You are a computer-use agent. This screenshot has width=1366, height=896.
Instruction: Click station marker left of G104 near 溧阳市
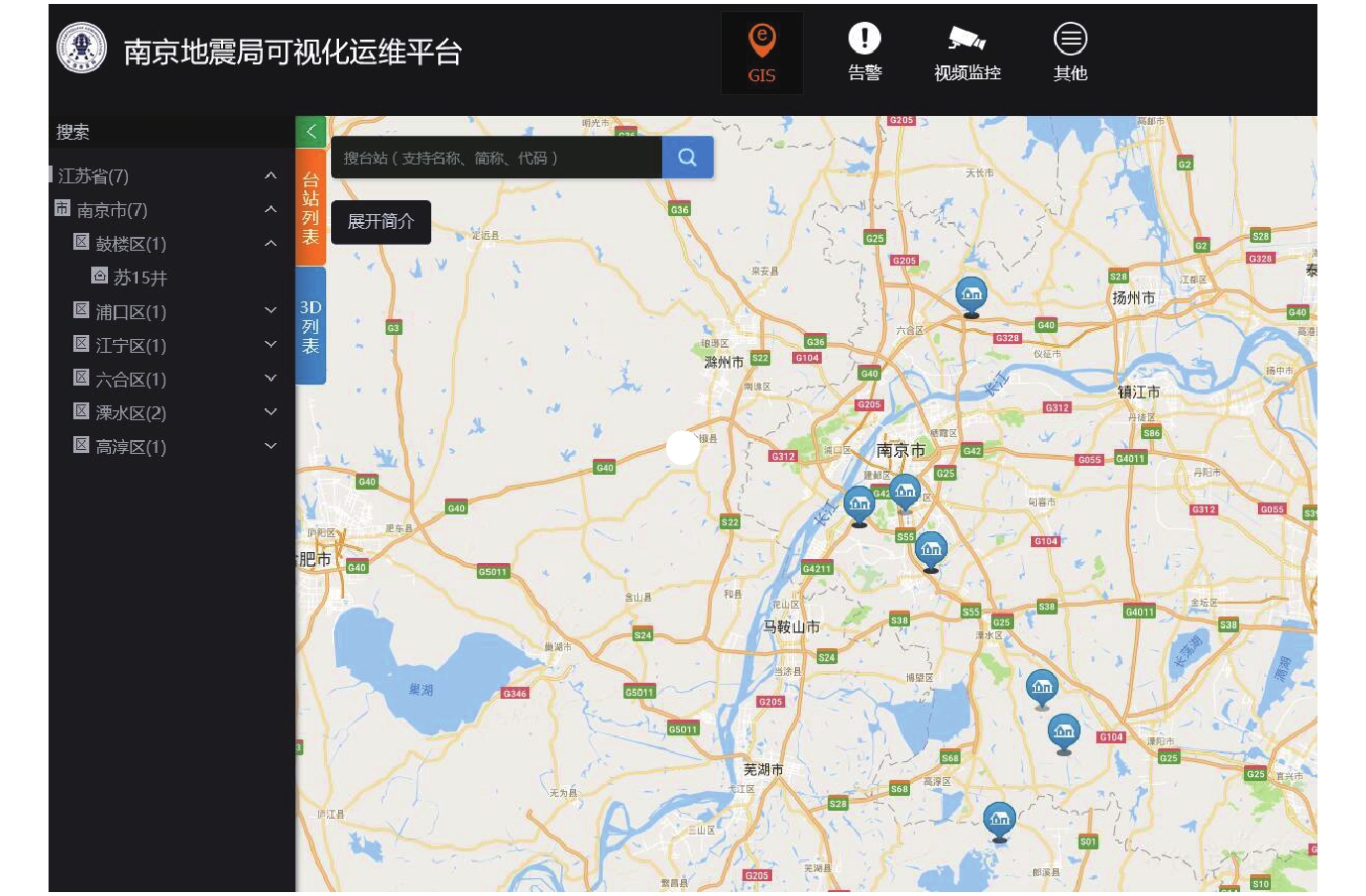point(1064,733)
